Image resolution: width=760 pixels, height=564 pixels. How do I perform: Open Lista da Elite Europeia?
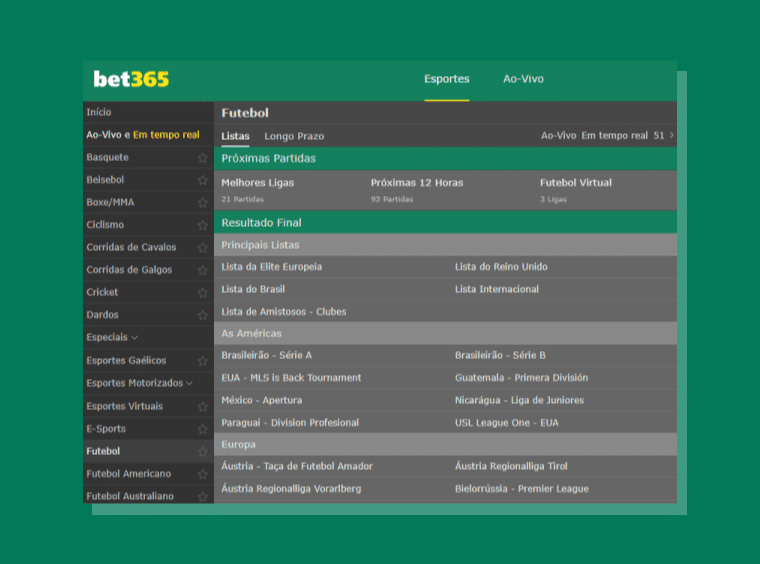(x=271, y=267)
